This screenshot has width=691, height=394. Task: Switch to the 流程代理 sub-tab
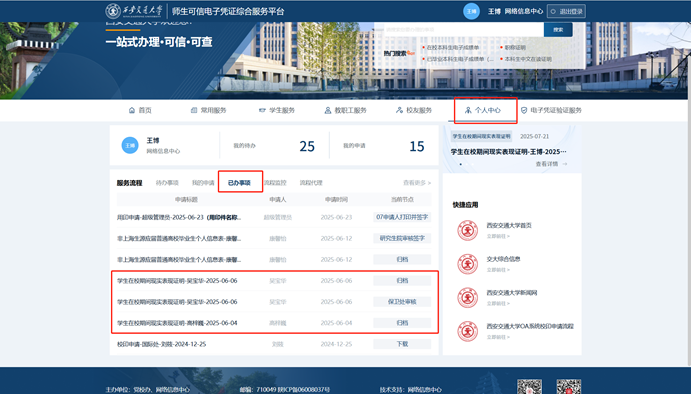[x=311, y=182]
